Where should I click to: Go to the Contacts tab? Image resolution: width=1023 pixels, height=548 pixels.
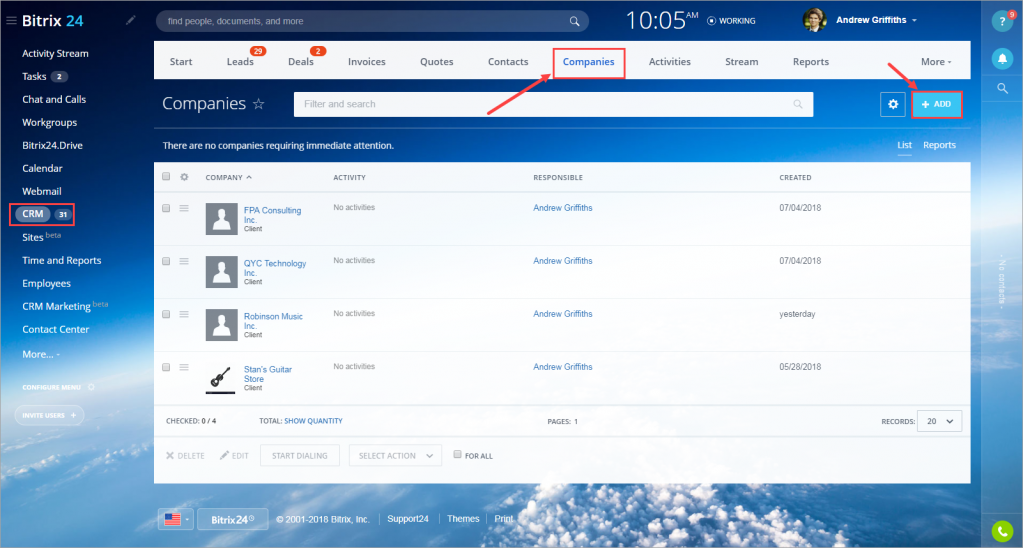tap(508, 61)
